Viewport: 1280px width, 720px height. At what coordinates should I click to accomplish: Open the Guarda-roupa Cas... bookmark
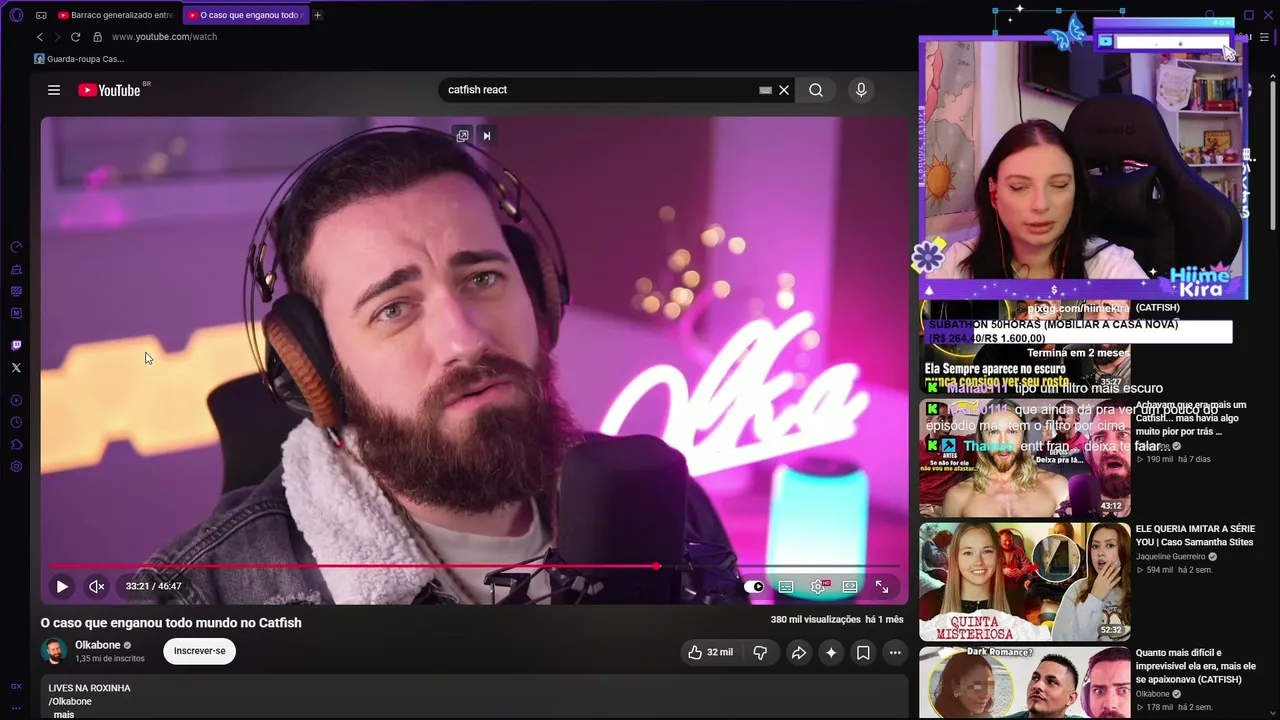[x=79, y=59]
